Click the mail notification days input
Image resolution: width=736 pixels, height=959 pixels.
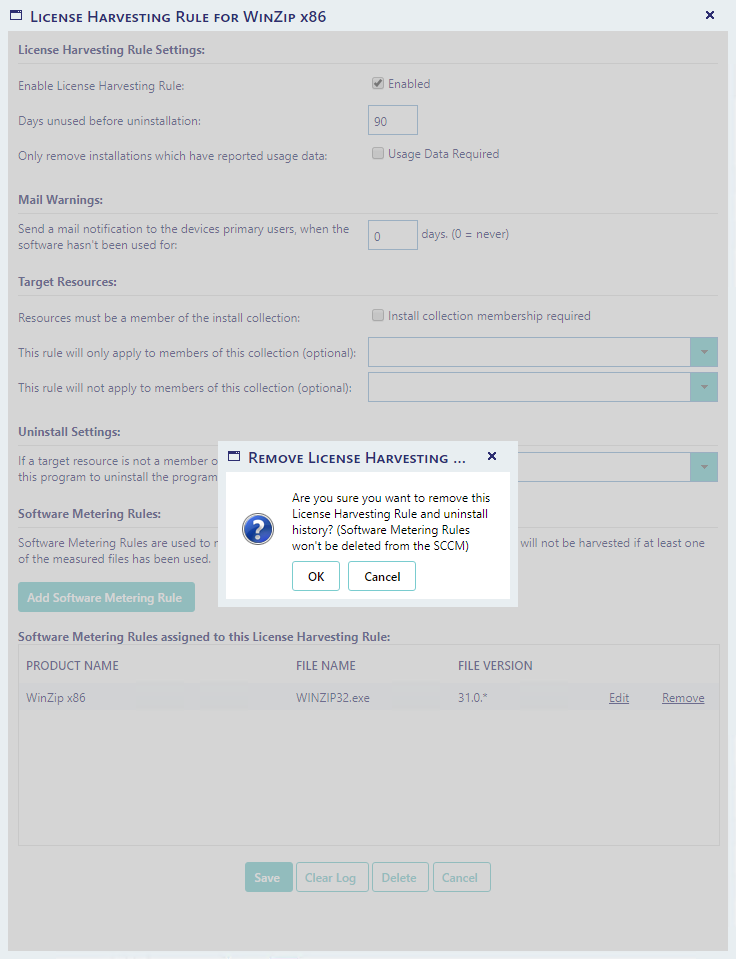tap(392, 235)
